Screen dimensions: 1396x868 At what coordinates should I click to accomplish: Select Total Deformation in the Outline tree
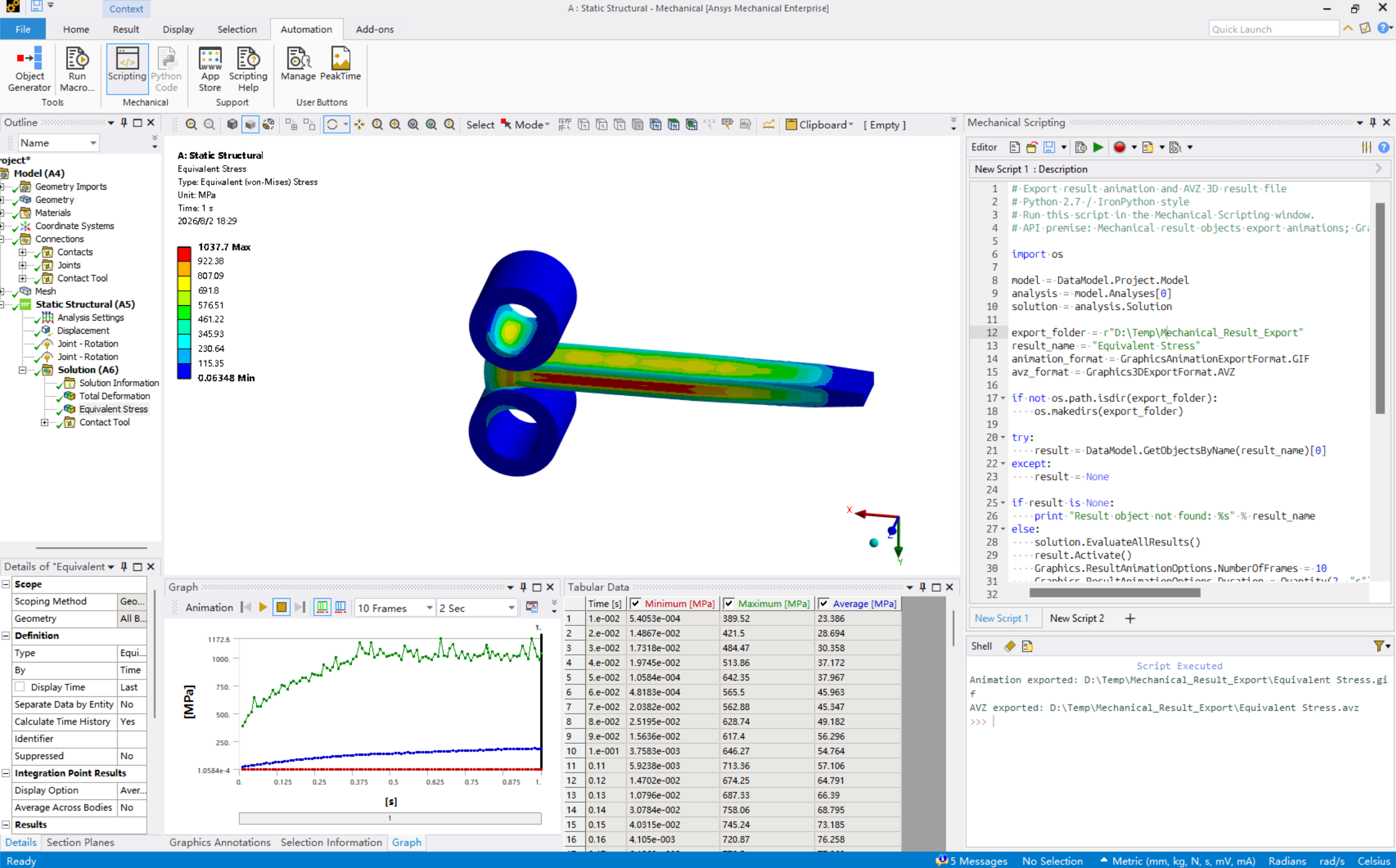coord(114,396)
